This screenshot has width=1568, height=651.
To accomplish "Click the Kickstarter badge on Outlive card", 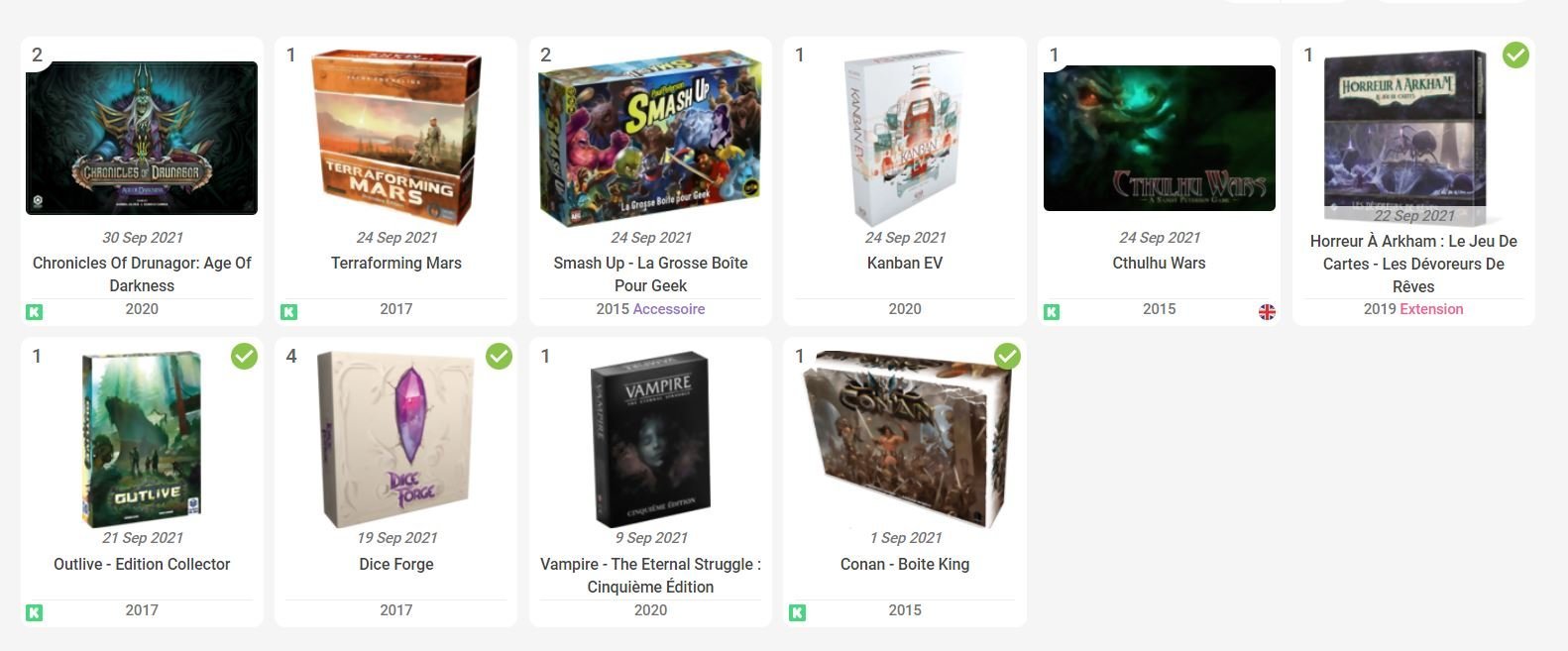I will click(x=34, y=613).
